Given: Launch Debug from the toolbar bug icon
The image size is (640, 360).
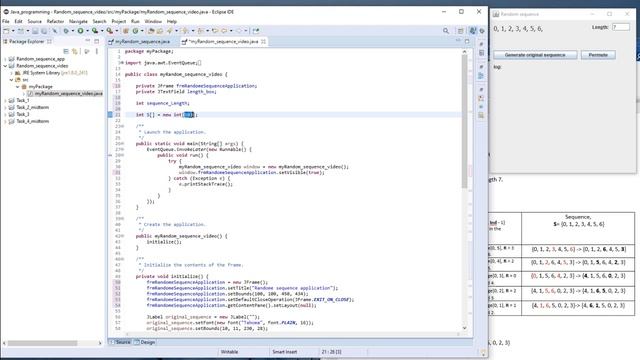Looking at the screenshot, I should click(x=66, y=31).
